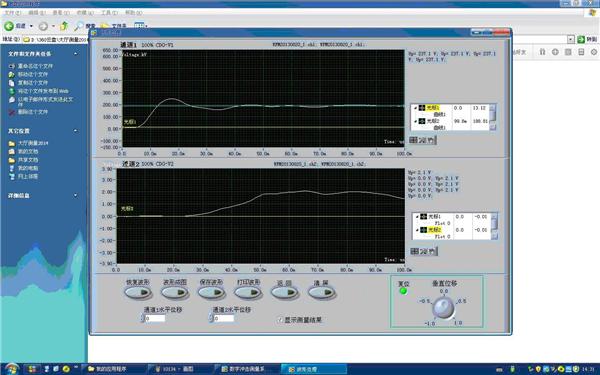The height and width of the screenshot is (375, 600).
Task: Open 共享文档 link in other places
Action: (28, 160)
